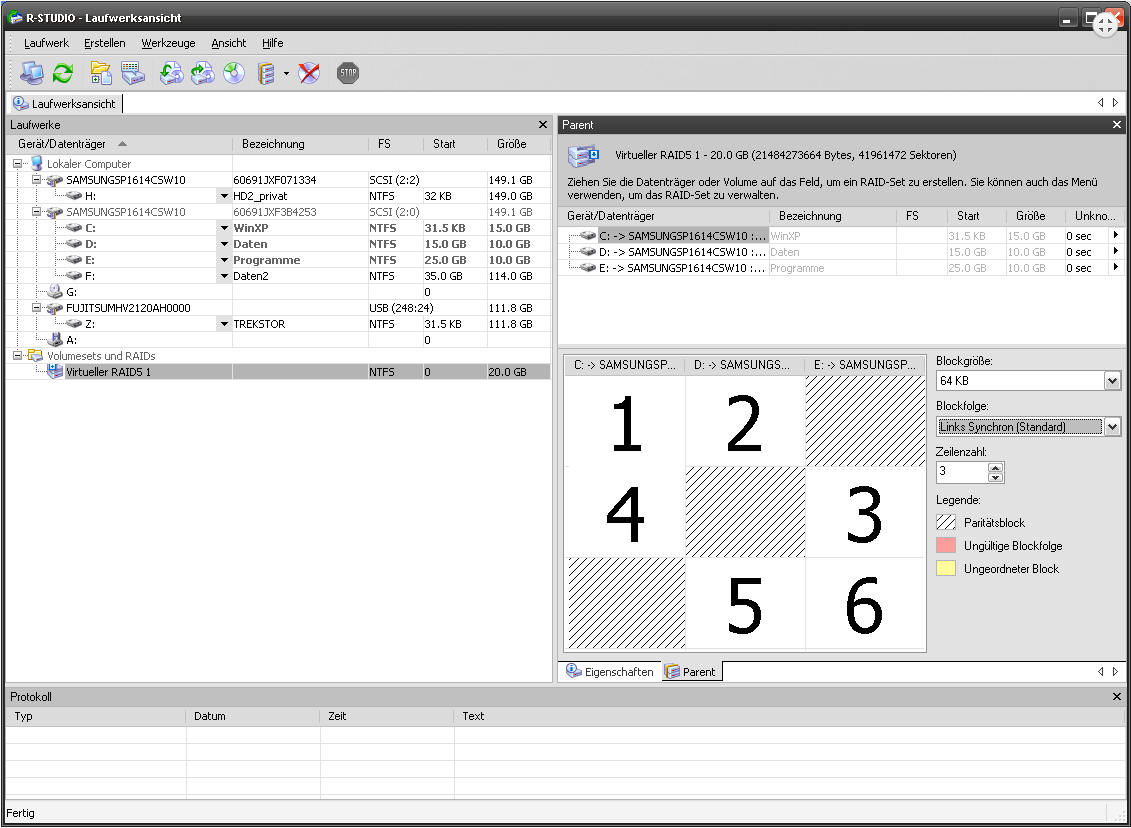Close the Protokoll panel
Viewport: 1131px width, 828px height.
tap(1117, 696)
